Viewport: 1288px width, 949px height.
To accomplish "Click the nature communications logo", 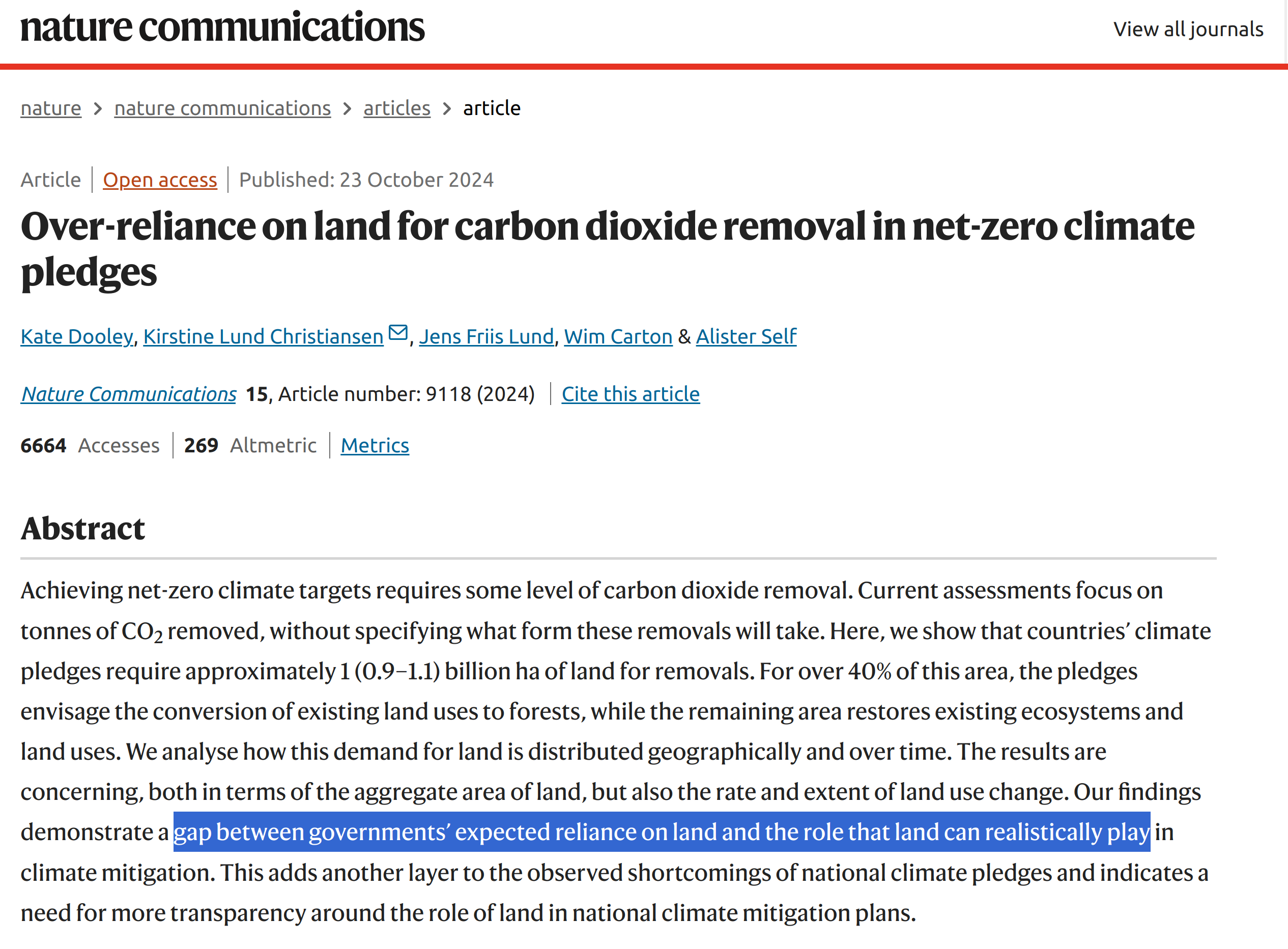I will 222,27.
